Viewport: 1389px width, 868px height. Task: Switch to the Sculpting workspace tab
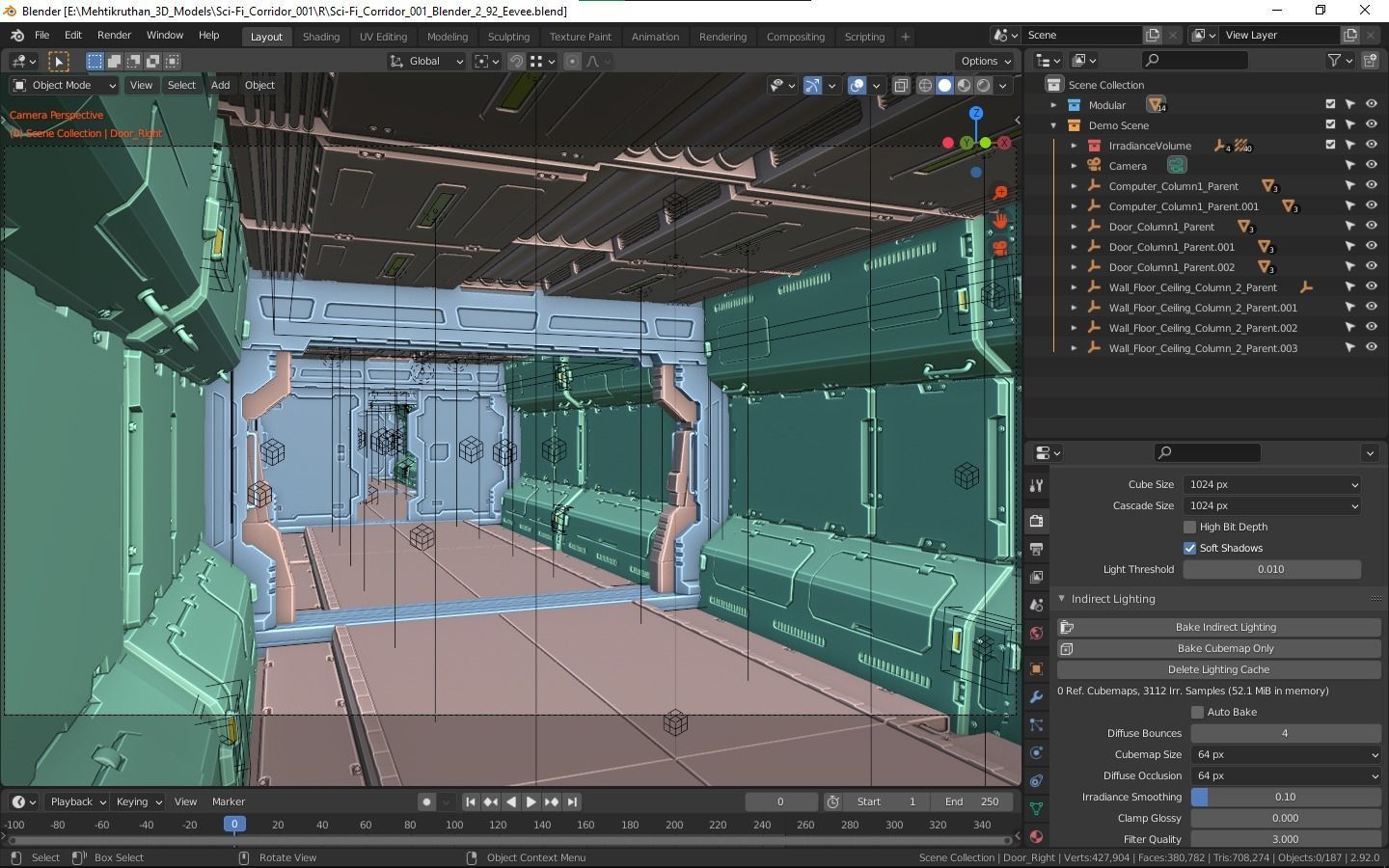click(x=508, y=37)
